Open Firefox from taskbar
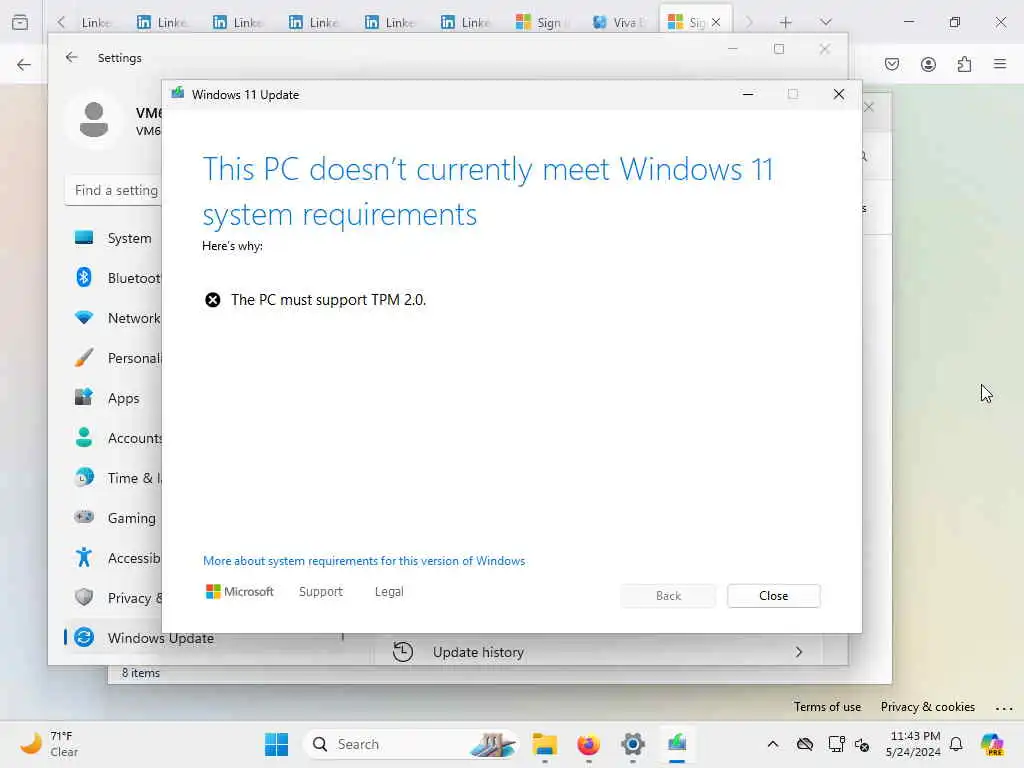The height and width of the screenshot is (768, 1024). click(x=588, y=744)
